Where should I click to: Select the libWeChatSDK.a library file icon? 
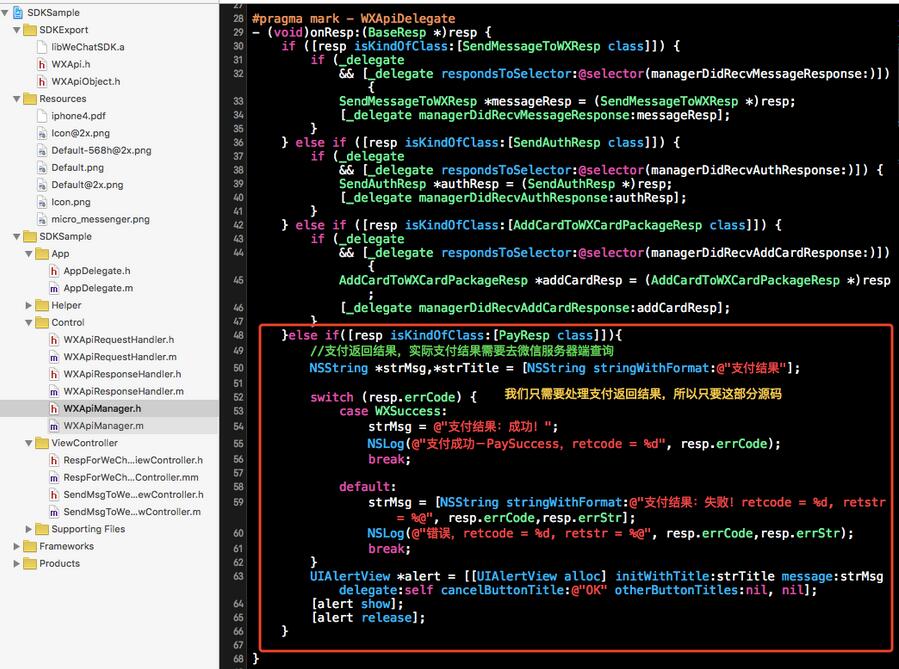pyautogui.click(x=42, y=47)
